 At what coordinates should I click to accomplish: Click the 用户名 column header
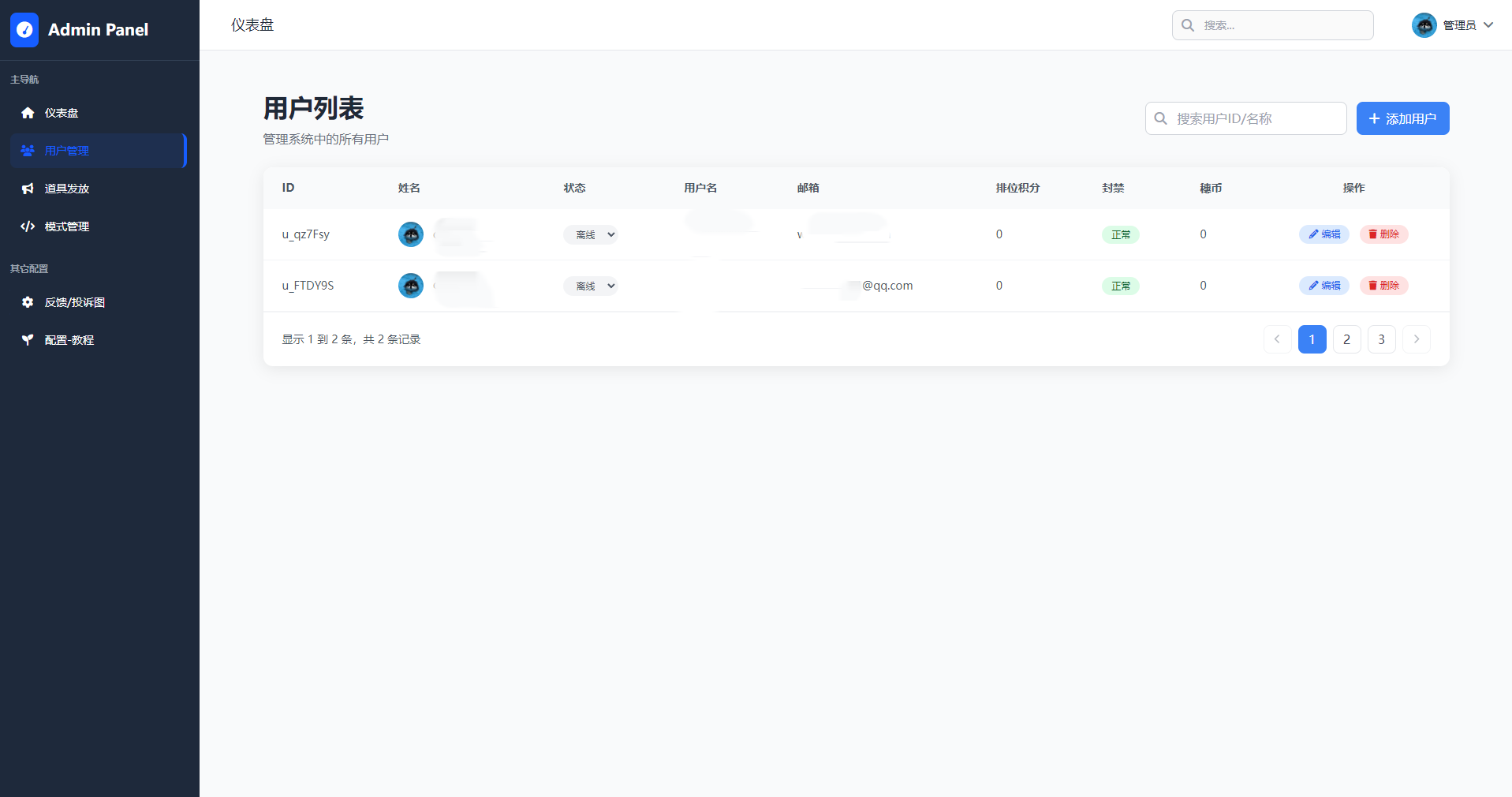pyautogui.click(x=700, y=188)
